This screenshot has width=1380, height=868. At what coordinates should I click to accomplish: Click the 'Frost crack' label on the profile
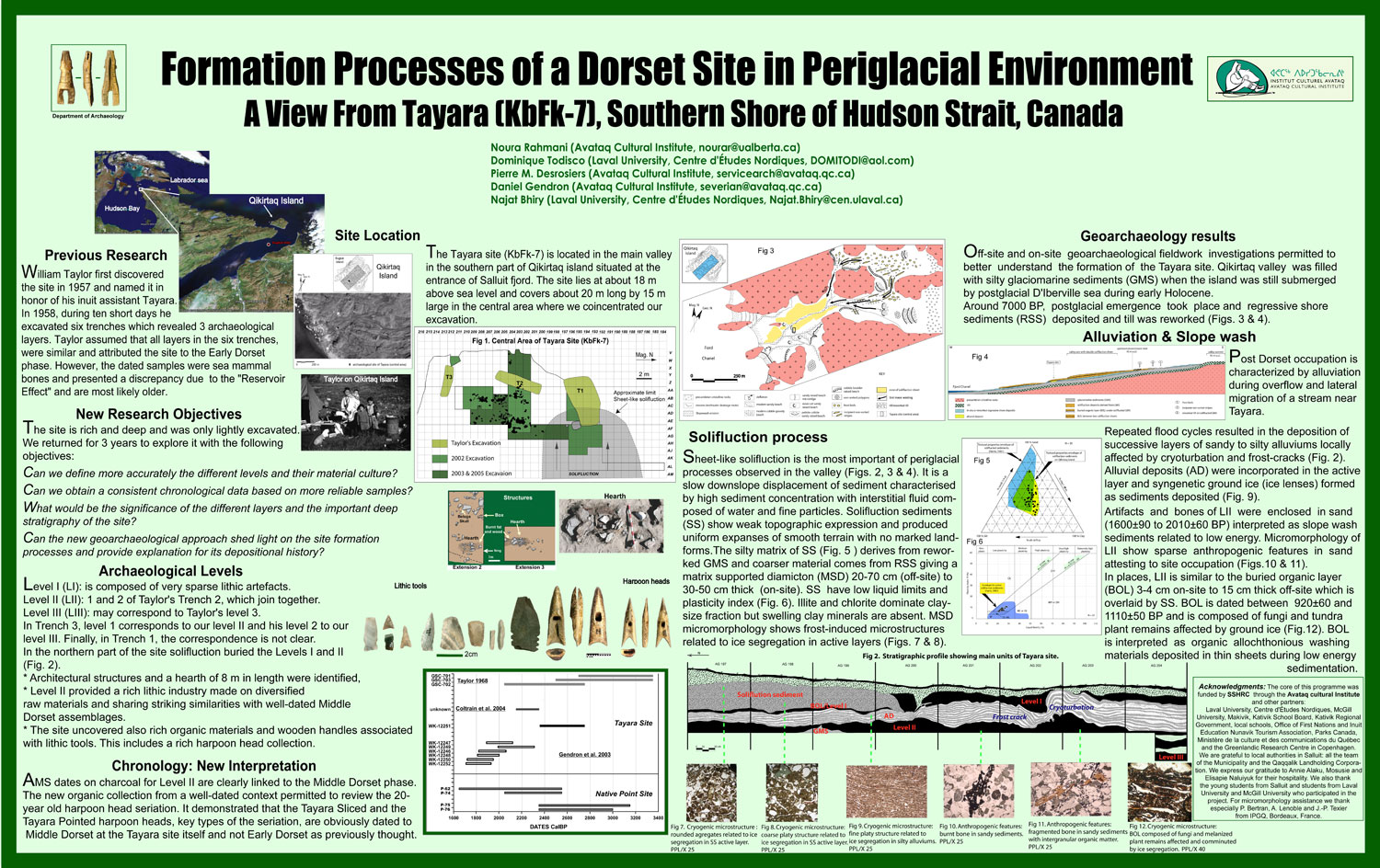pyautogui.click(x=1009, y=717)
